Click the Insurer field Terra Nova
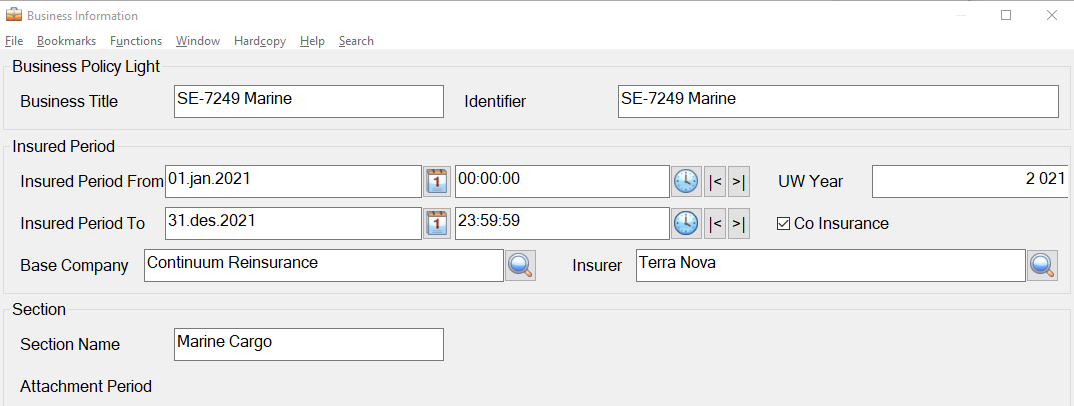The height and width of the screenshot is (406, 1074). (831, 265)
